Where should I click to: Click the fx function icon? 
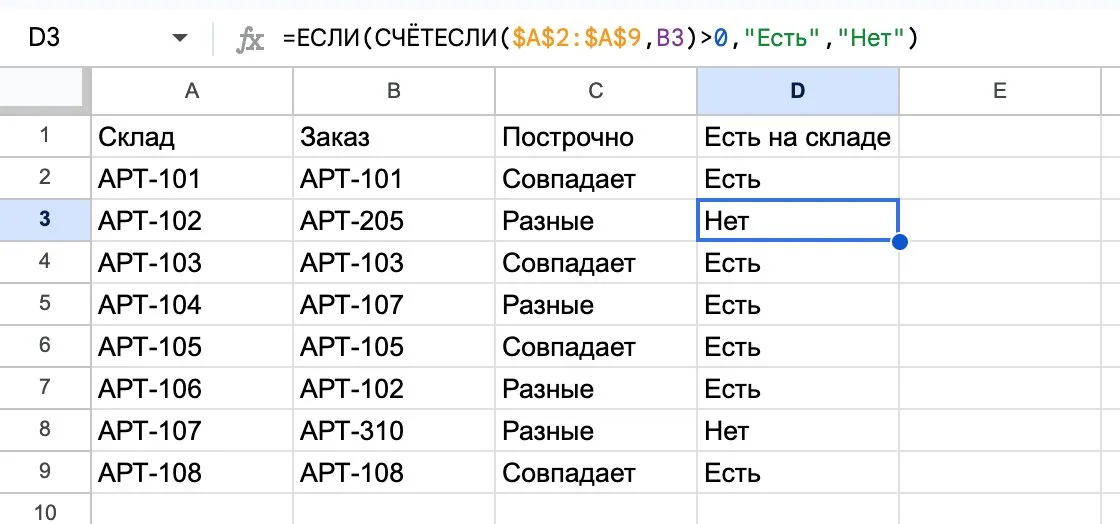250,39
